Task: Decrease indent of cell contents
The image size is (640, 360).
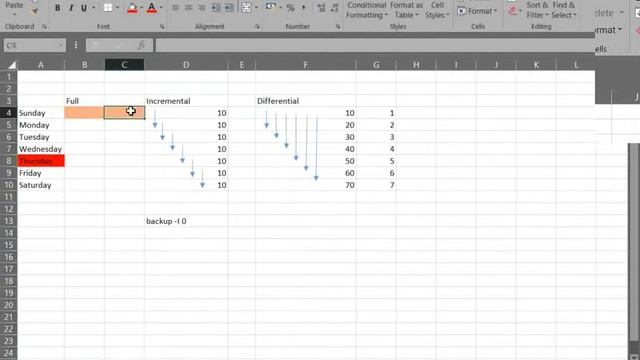Action: [216, 8]
